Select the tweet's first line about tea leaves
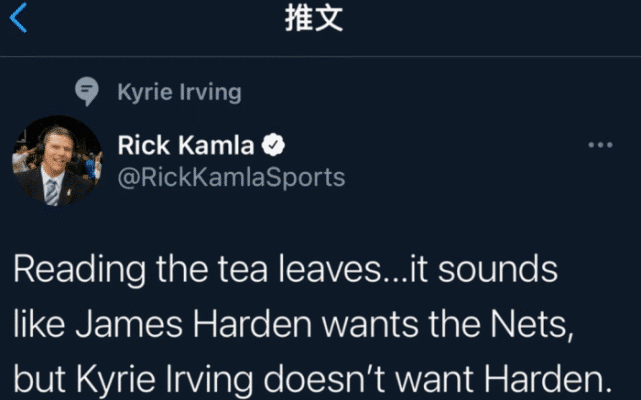Viewport: 641px width, 400px height. (285, 269)
